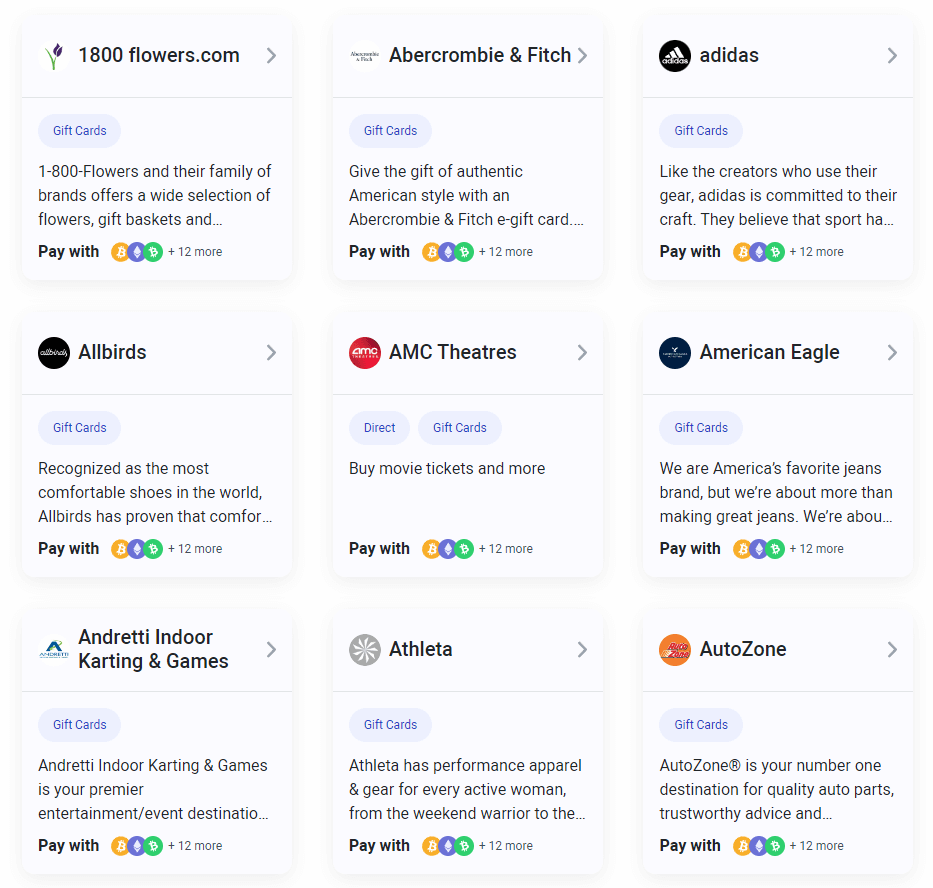The width and height of the screenshot is (933, 888).
Task: Click the AMC Theatres logo icon
Action: (x=364, y=353)
